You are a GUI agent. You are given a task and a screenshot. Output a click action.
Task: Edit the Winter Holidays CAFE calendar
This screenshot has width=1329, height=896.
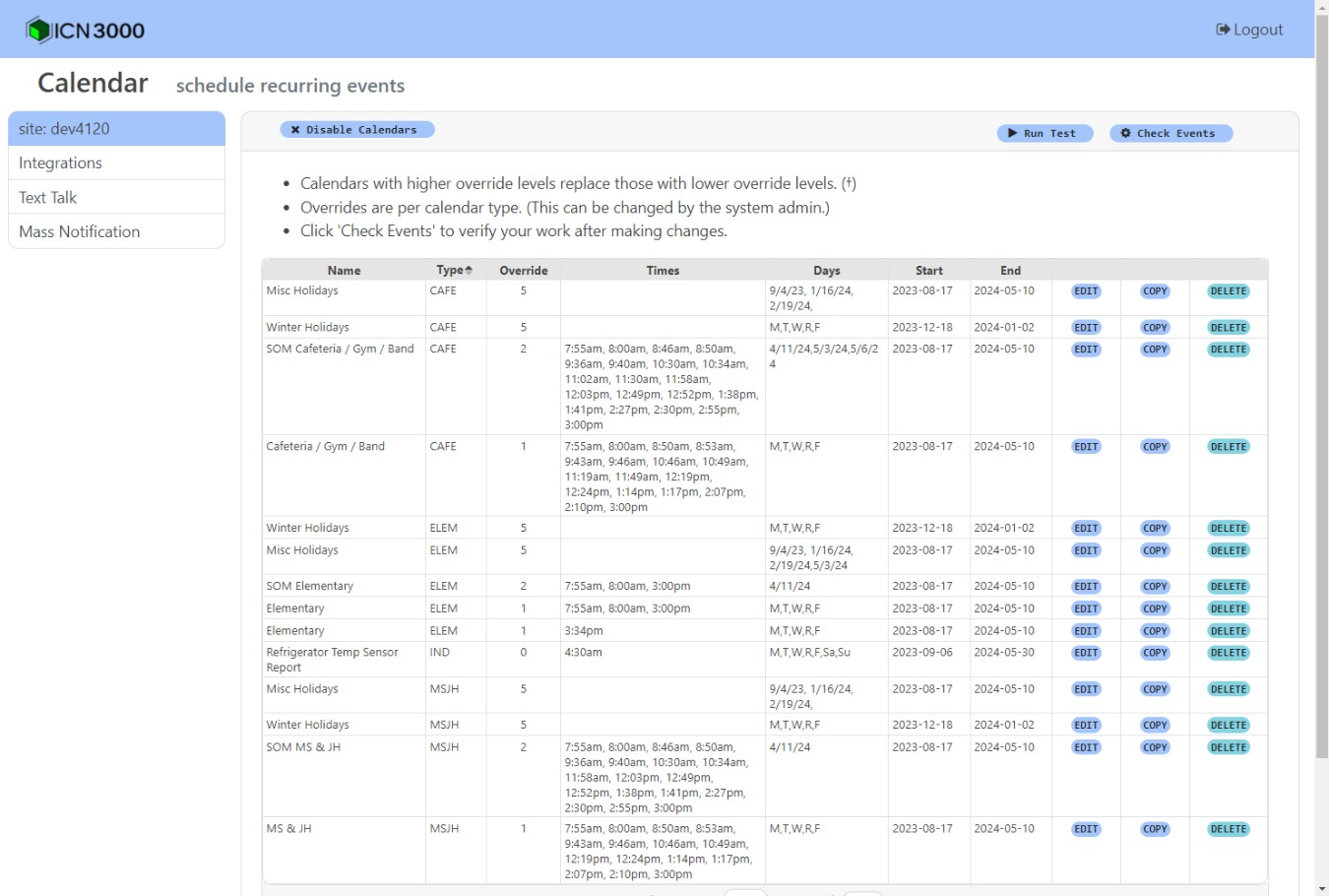coord(1085,327)
